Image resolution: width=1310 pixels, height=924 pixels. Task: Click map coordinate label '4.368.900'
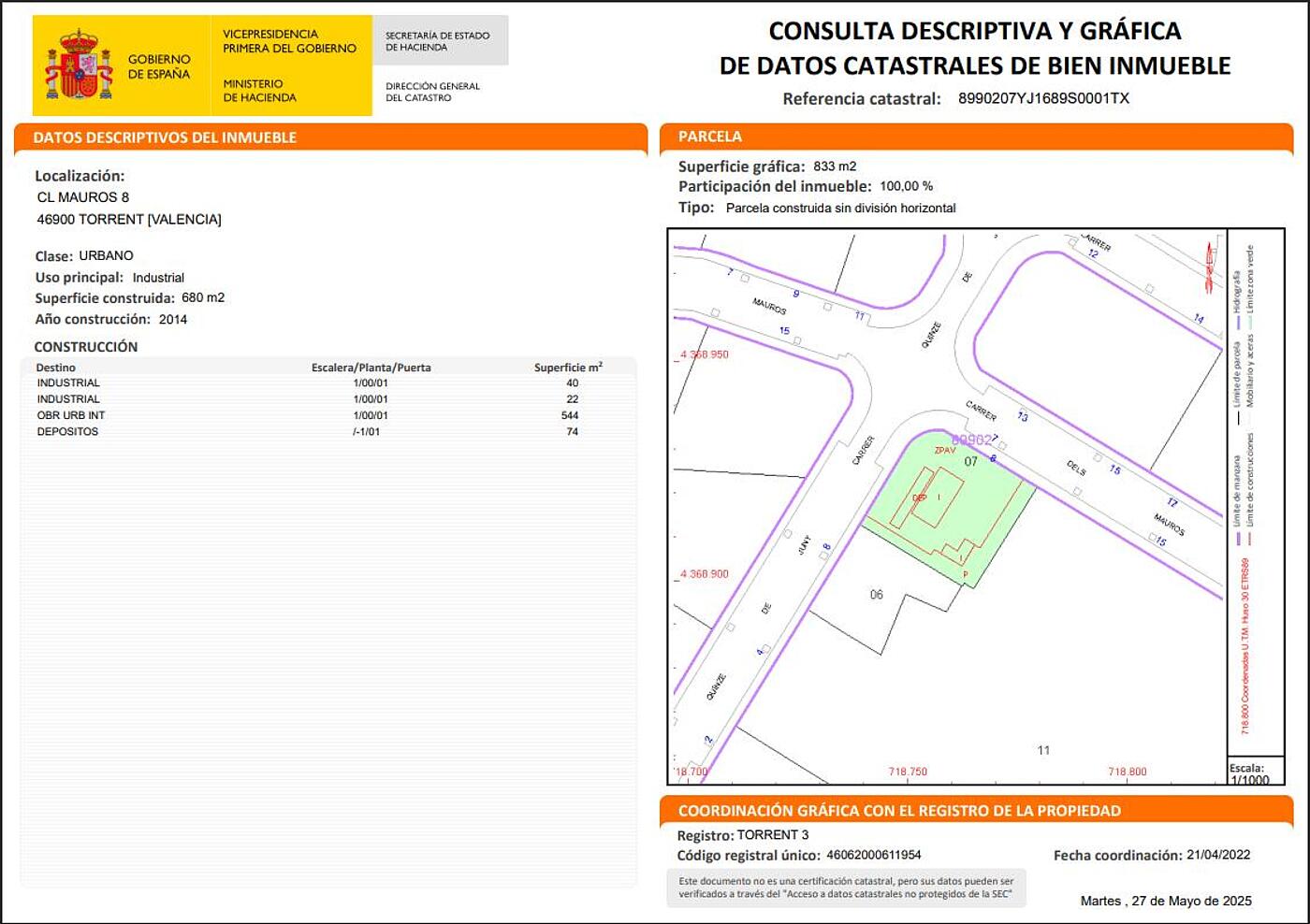[x=704, y=574]
